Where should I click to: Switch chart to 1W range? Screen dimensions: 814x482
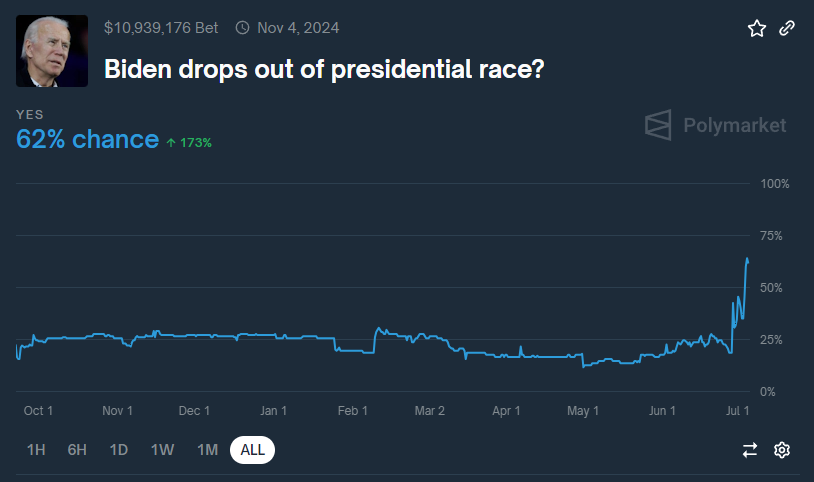click(x=162, y=450)
